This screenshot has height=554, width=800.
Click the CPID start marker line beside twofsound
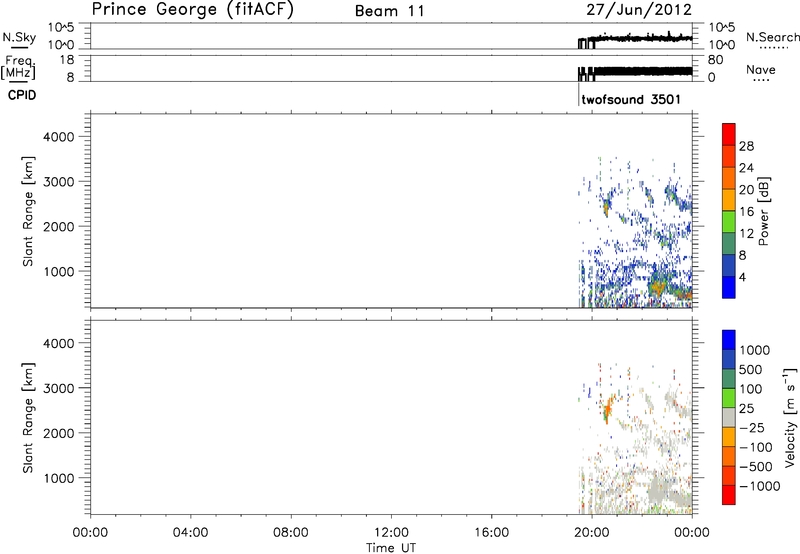pos(579,94)
